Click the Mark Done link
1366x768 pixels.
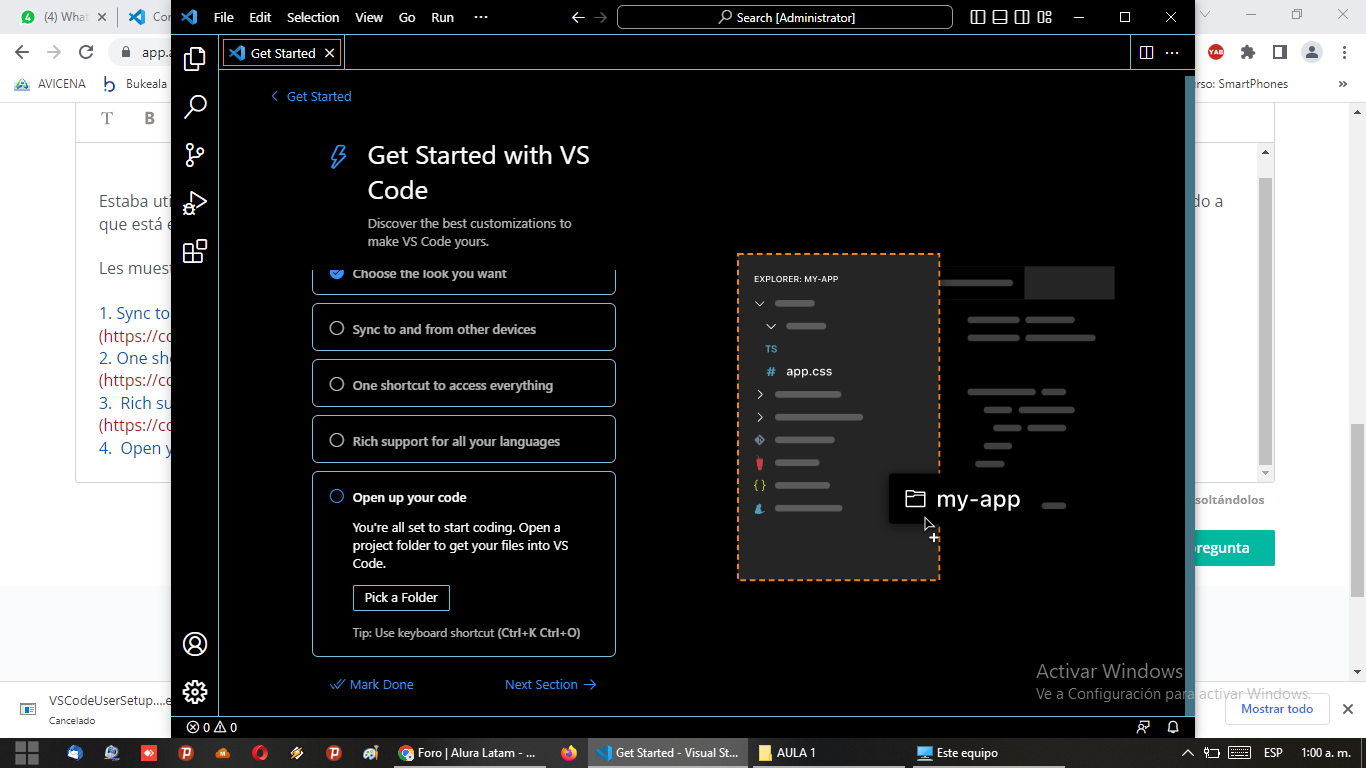coord(372,684)
